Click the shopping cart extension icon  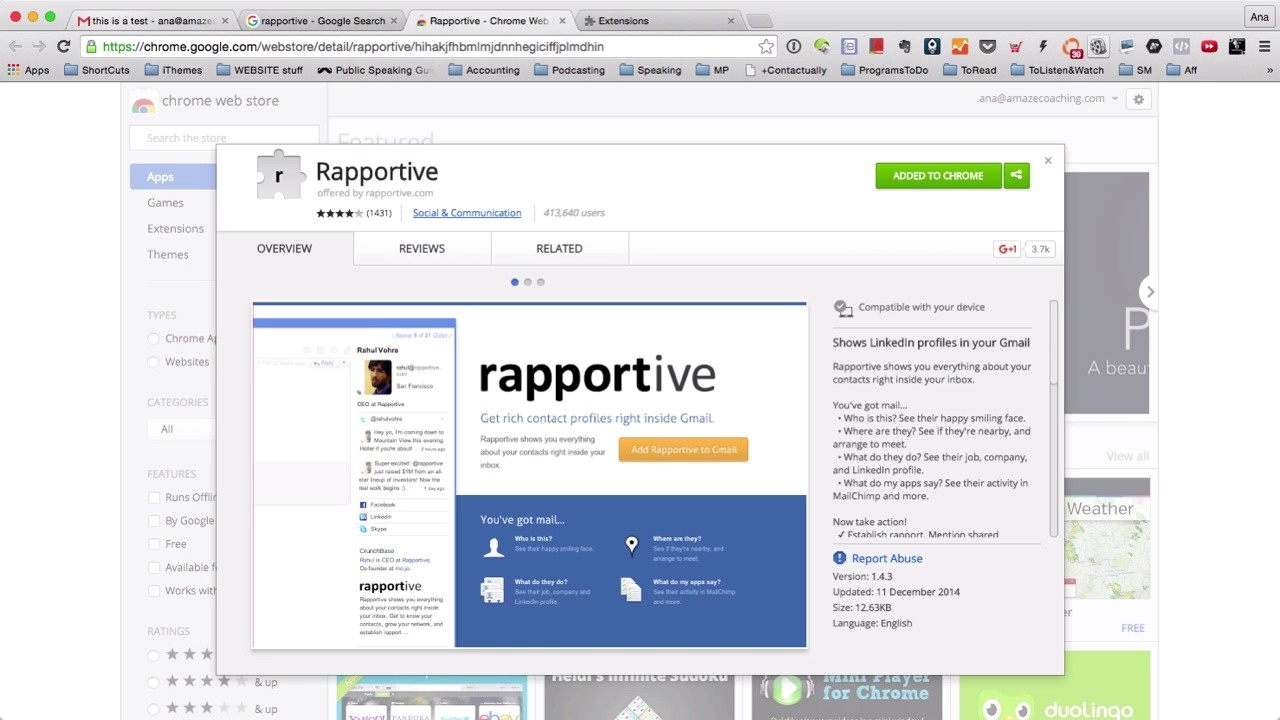[x=1015, y=46]
